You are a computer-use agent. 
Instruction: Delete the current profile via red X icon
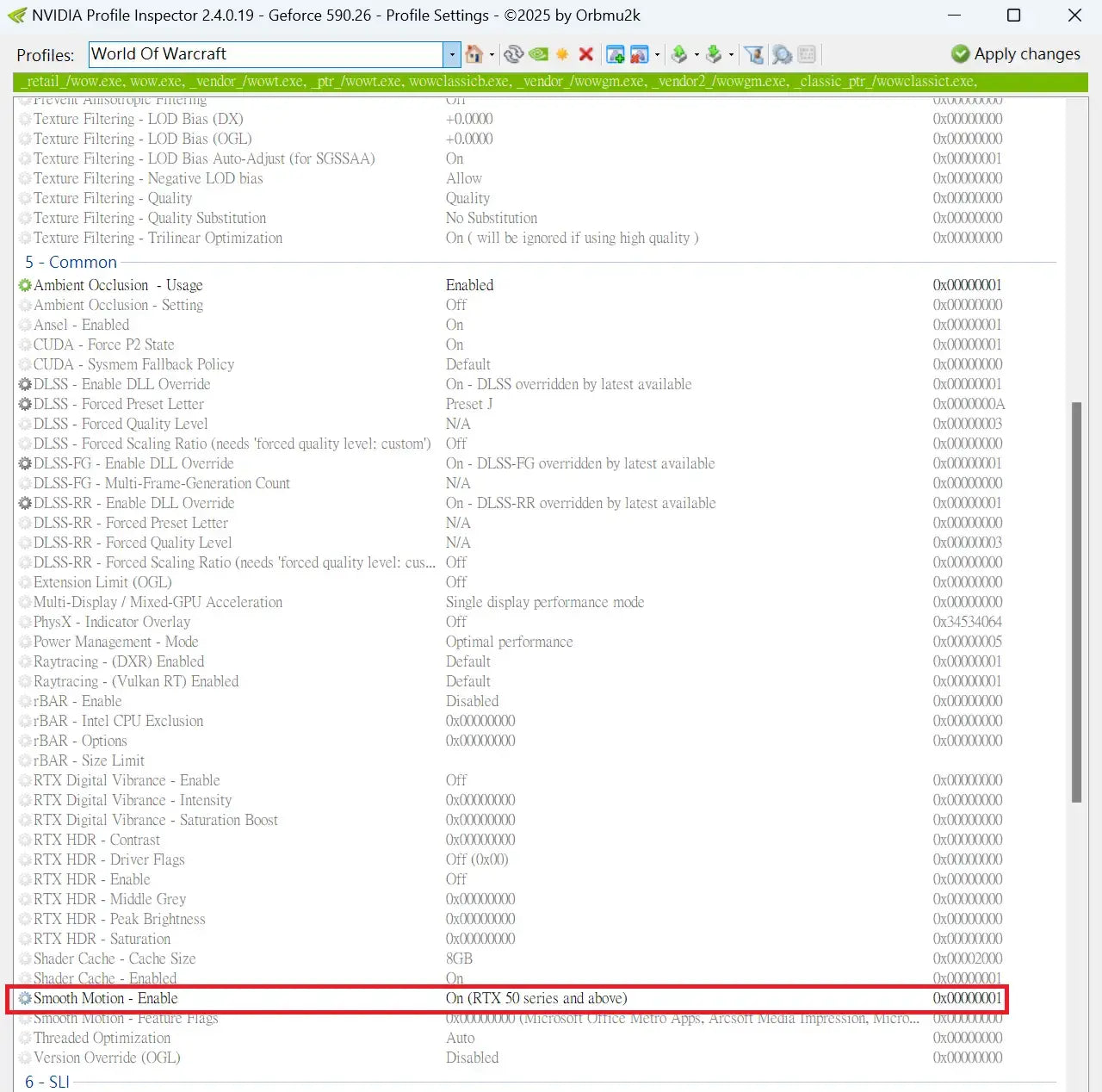[586, 53]
